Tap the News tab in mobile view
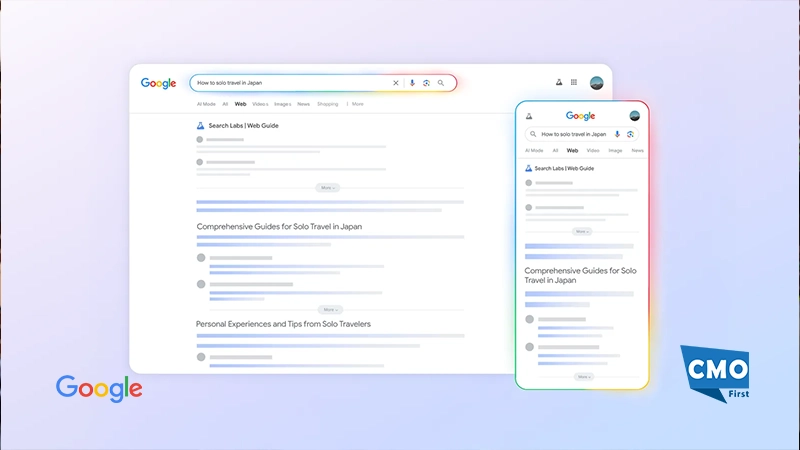Screen dimensions: 800x450 point(638,151)
